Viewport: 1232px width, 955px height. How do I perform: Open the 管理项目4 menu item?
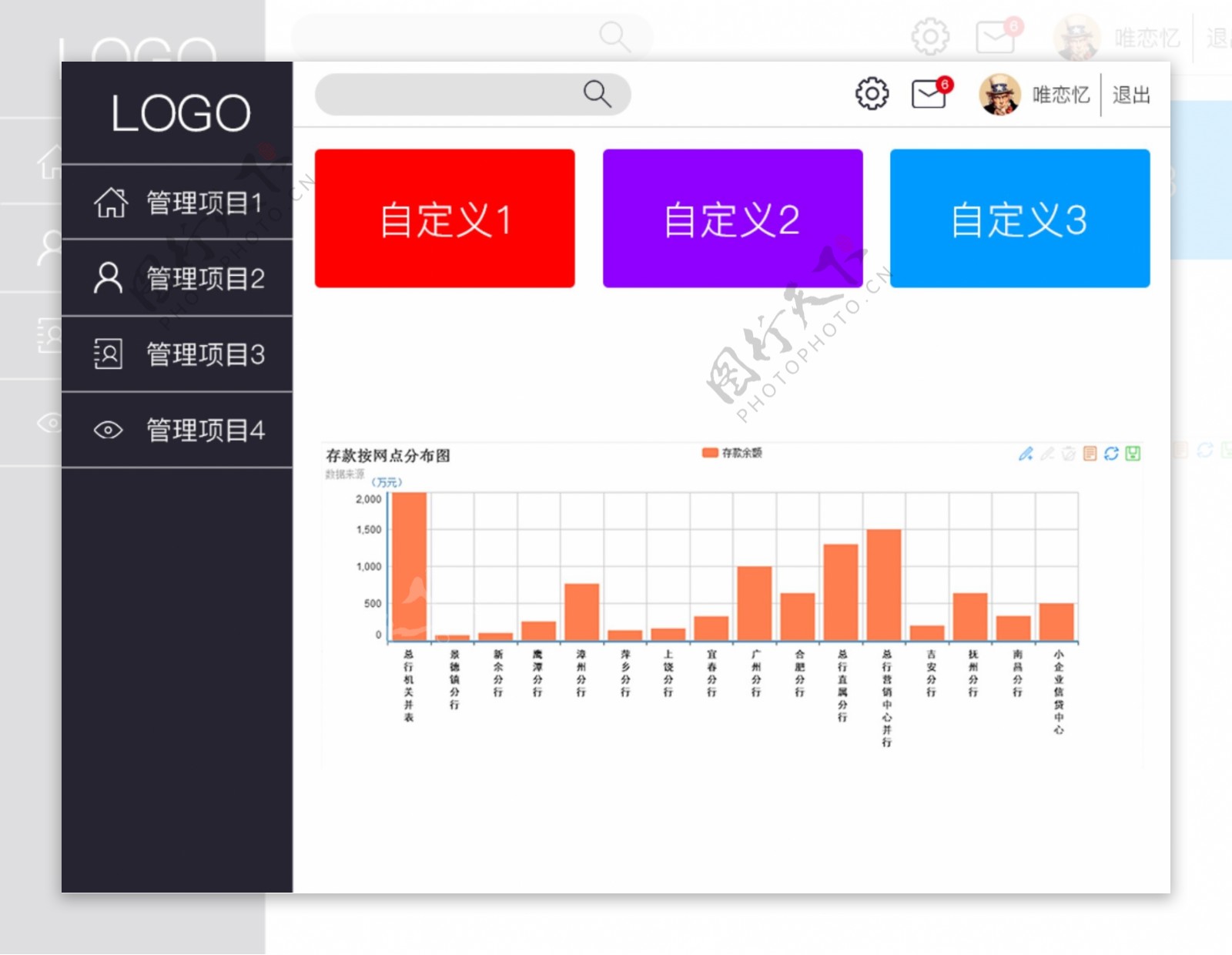(x=177, y=430)
